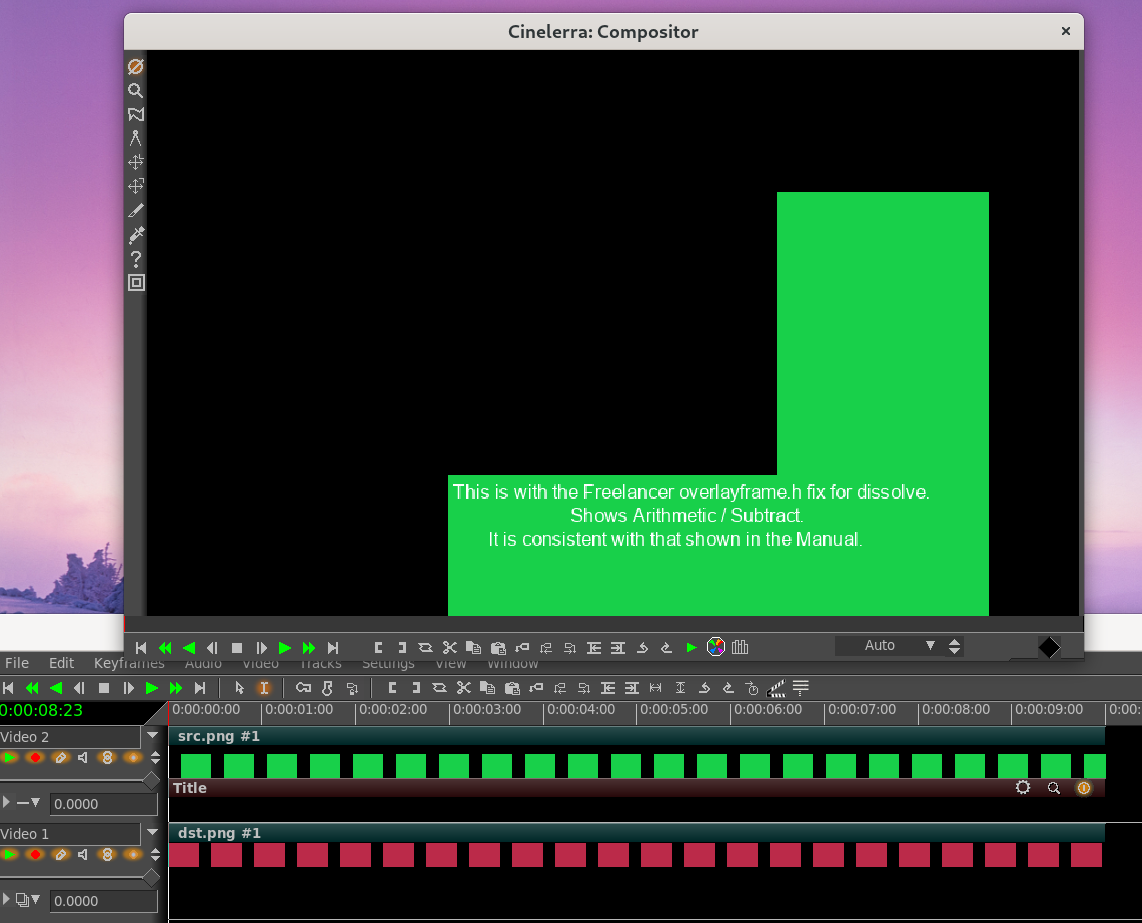This screenshot has width=1142, height=923.
Task: Open the Edit menu
Action: (62, 663)
